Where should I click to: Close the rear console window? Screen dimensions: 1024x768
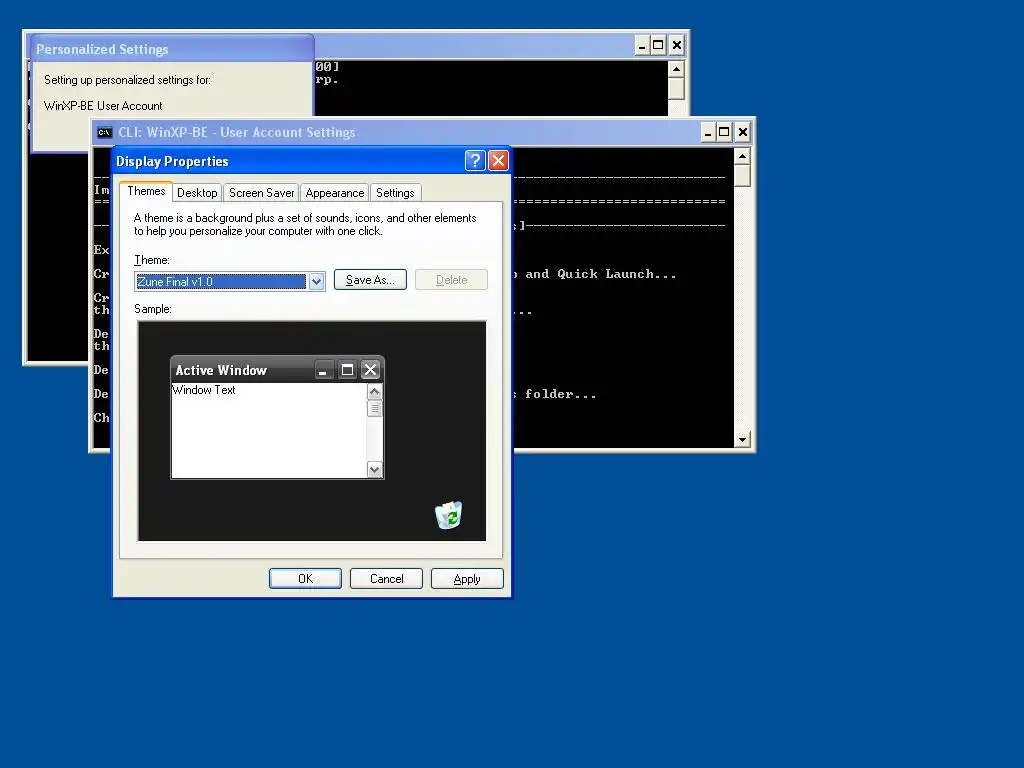point(677,46)
